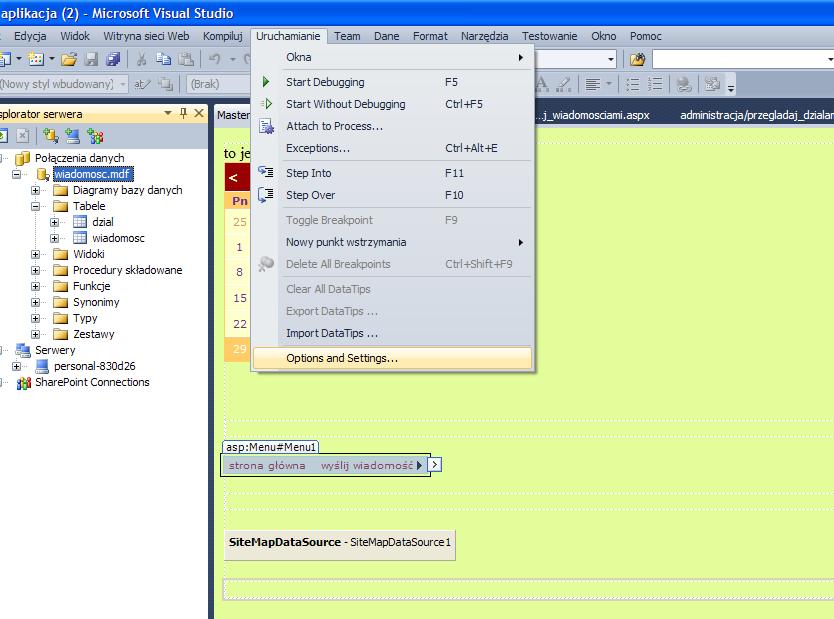Click the Cut scissors icon
Viewport: 834px width, 619px height.
(x=141, y=59)
